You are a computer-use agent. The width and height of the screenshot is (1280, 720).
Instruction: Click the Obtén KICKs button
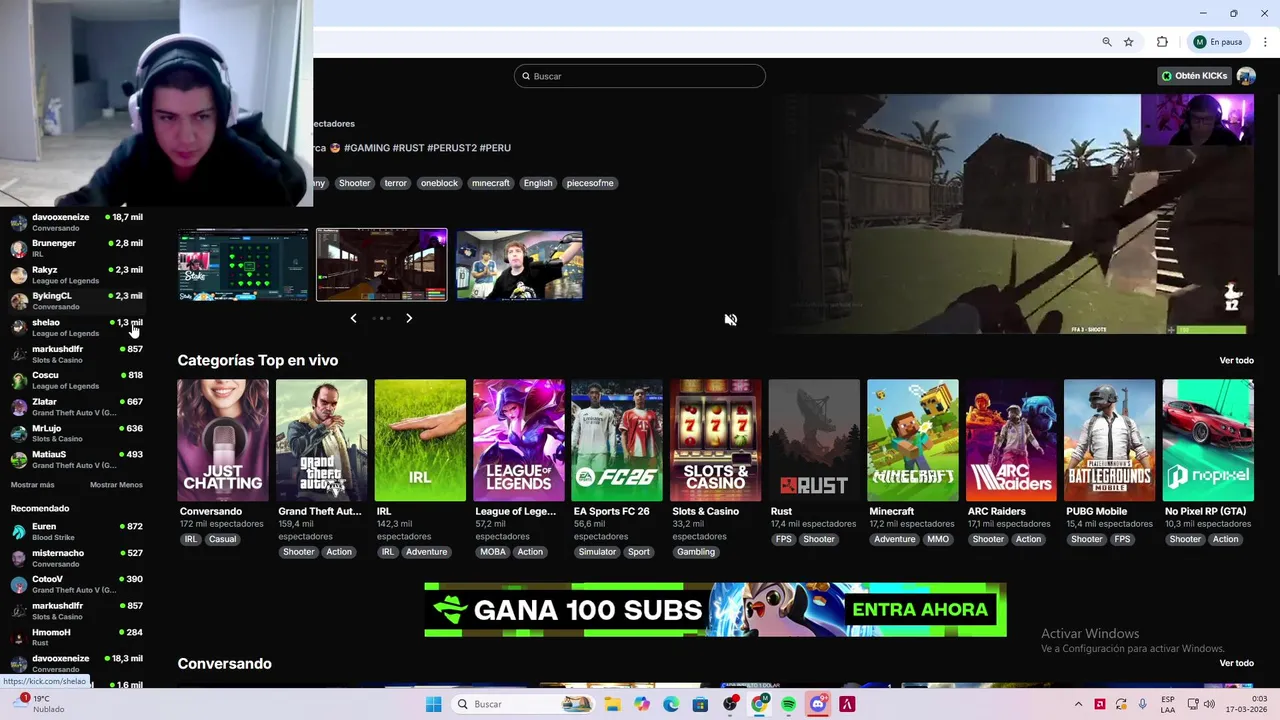1194,76
